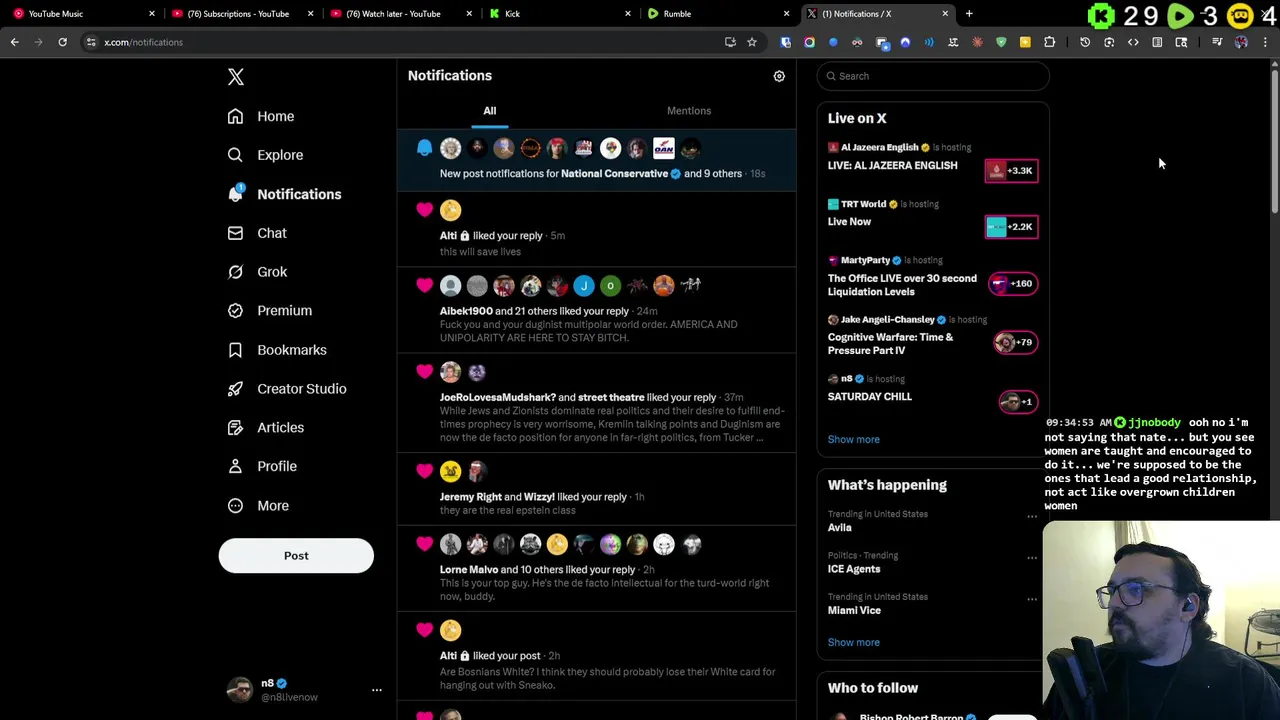Viewport: 1280px width, 720px height.
Task: Click the x.com/notifications address bar
Action: [400, 42]
